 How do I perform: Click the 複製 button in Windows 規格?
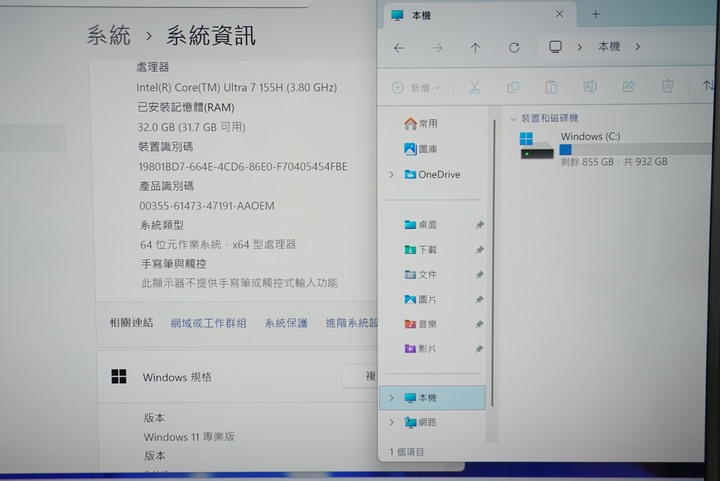(360, 376)
